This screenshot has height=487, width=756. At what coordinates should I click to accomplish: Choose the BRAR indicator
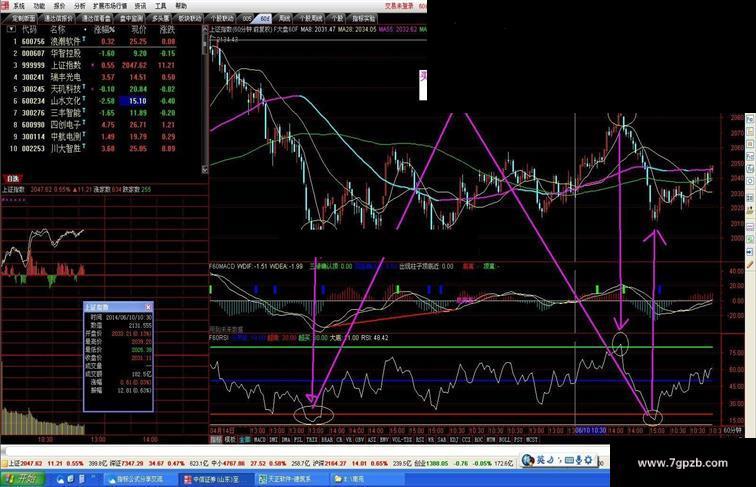(x=326, y=440)
